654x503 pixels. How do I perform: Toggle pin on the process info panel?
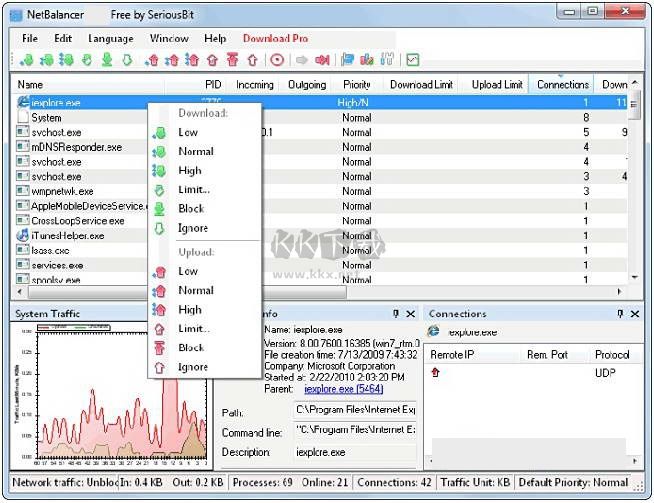pos(396,314)
